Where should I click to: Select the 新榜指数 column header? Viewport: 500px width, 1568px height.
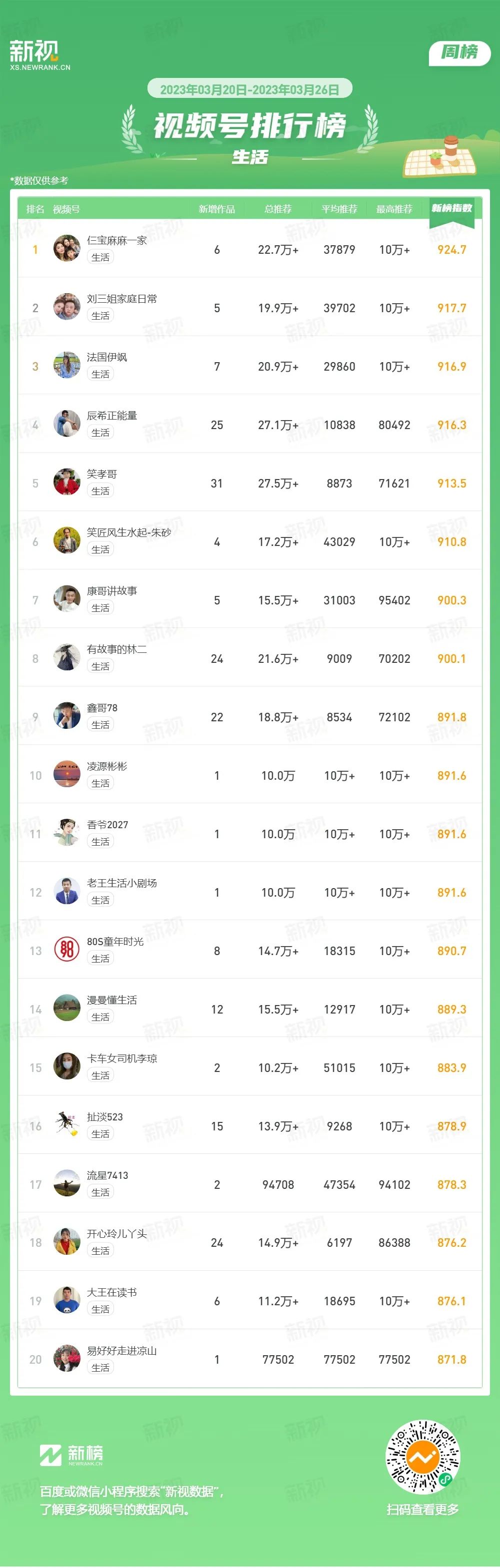452,208
